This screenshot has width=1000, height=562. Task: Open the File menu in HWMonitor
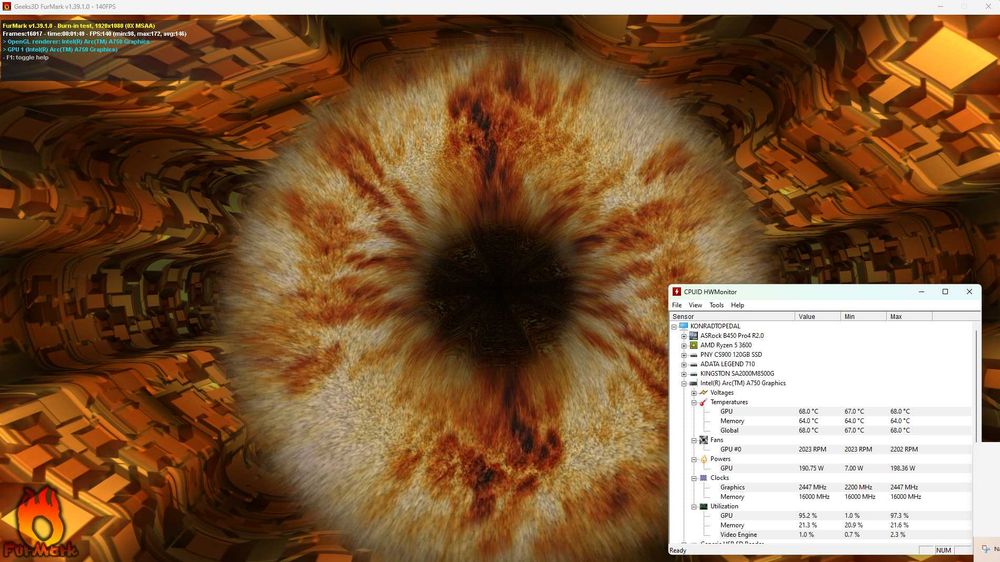point(677,305)
